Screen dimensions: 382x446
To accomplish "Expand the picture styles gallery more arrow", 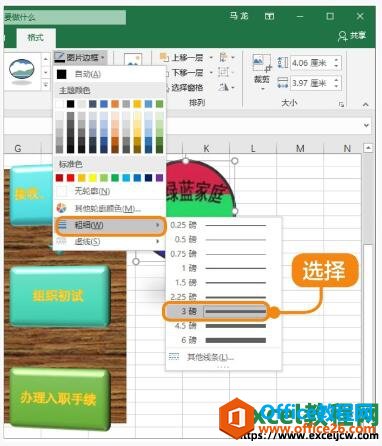I will (x=46, y=85).
